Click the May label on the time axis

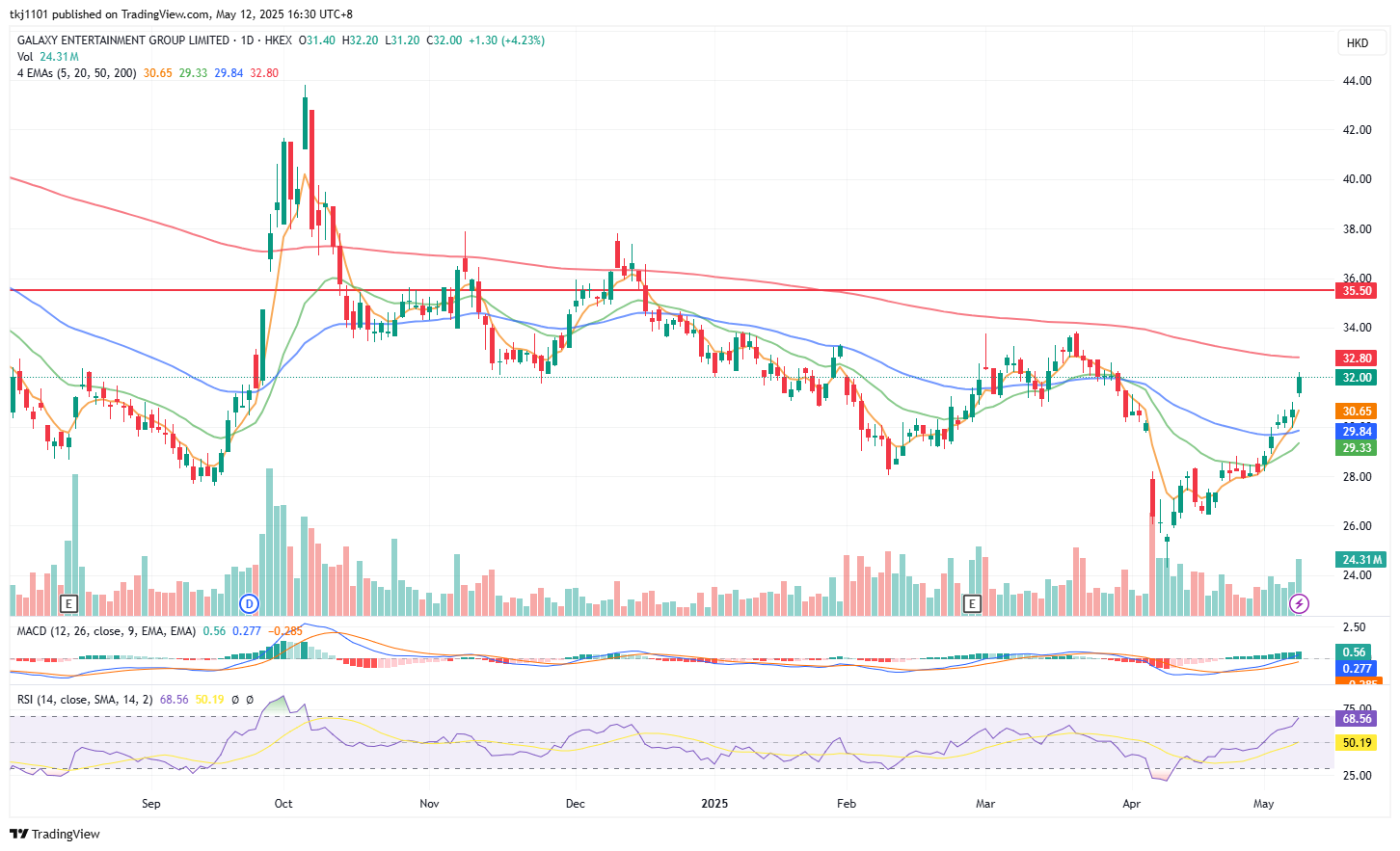(x=1264, y=804)
